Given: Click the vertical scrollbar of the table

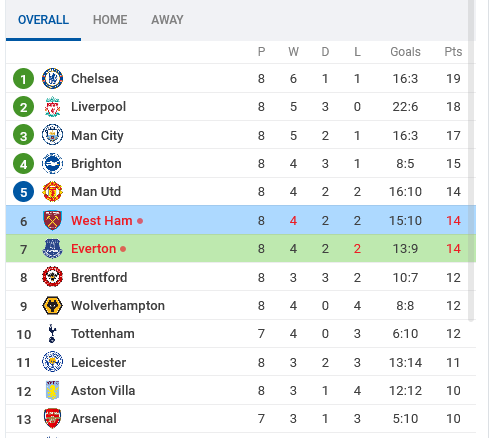Looking at the screenshot, I should (471, 160).
